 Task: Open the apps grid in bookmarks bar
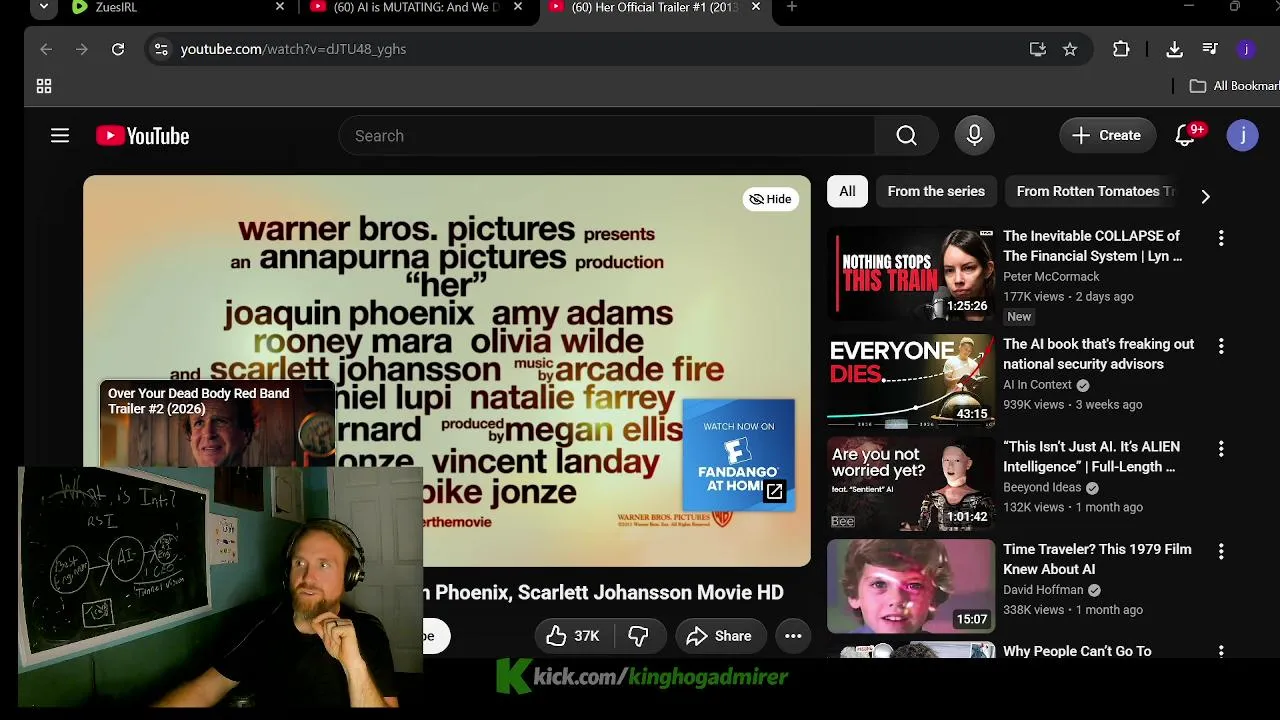click(x=44, y=87)
